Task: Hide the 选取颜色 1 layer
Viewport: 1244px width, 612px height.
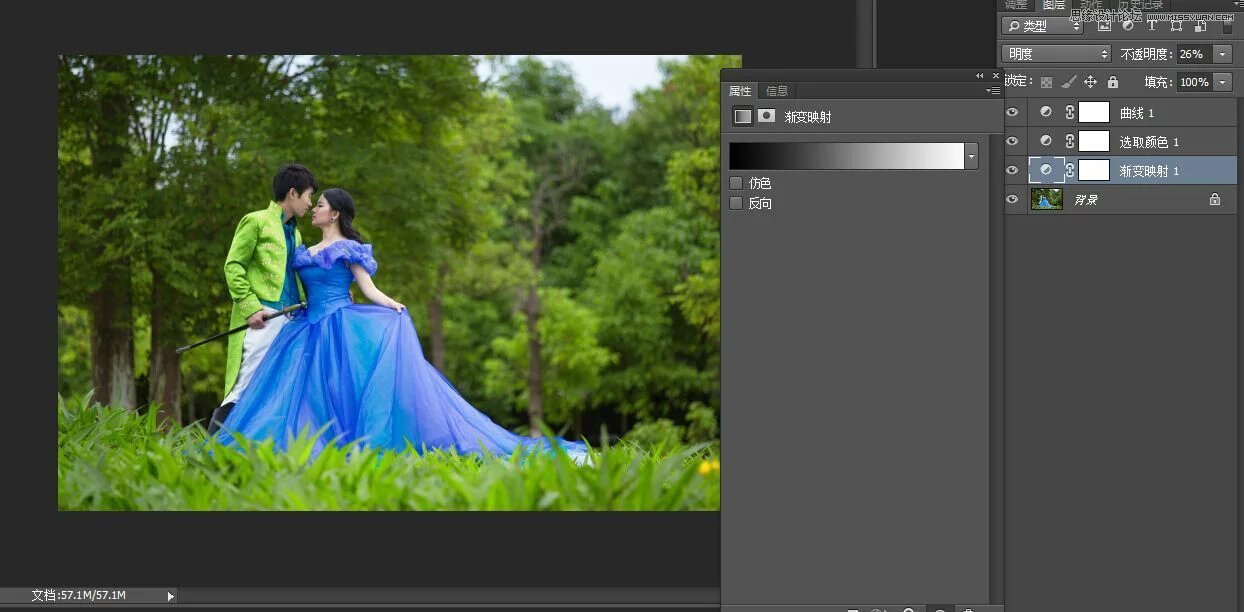Action: coord(1012,142)
